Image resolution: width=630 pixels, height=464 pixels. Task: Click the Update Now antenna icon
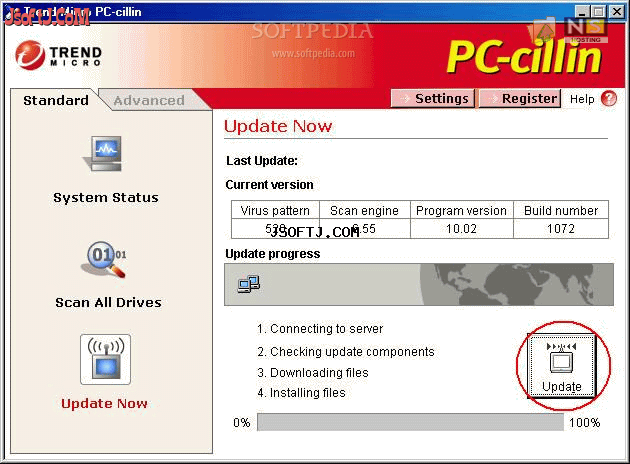105,360
